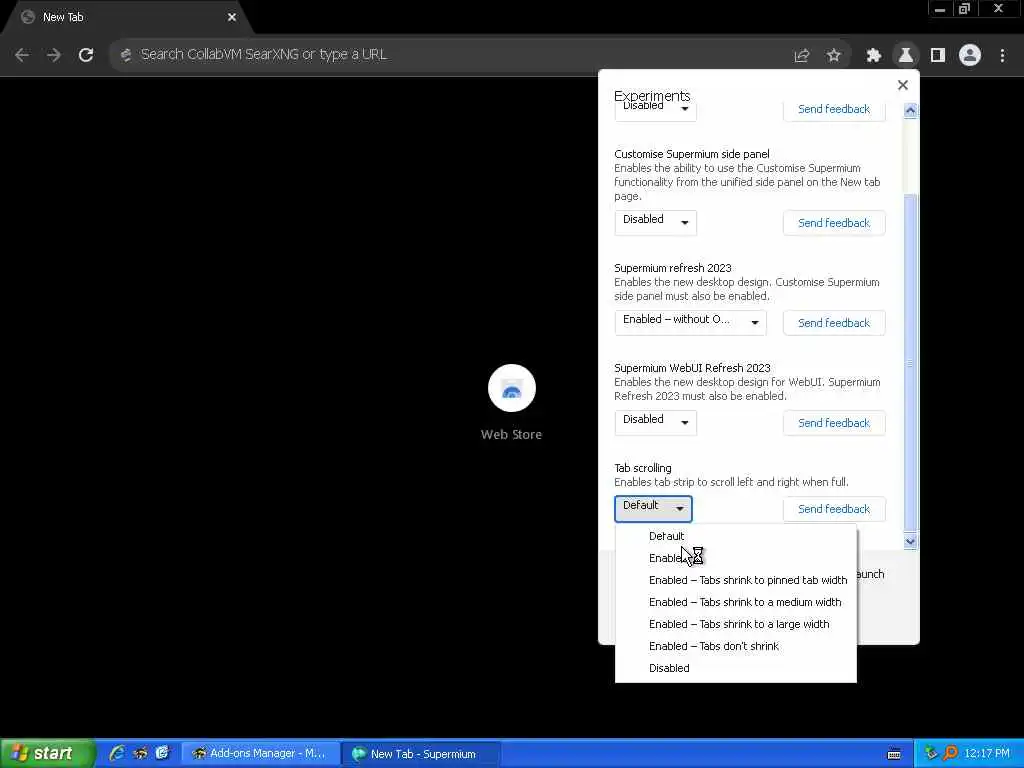
Task: Open Customise Supermium side panel dropdown
Action: [x=655, y=223]
